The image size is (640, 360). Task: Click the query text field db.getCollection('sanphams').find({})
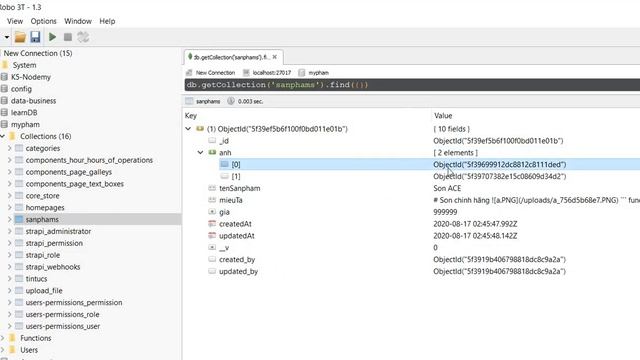coord(412,85)
